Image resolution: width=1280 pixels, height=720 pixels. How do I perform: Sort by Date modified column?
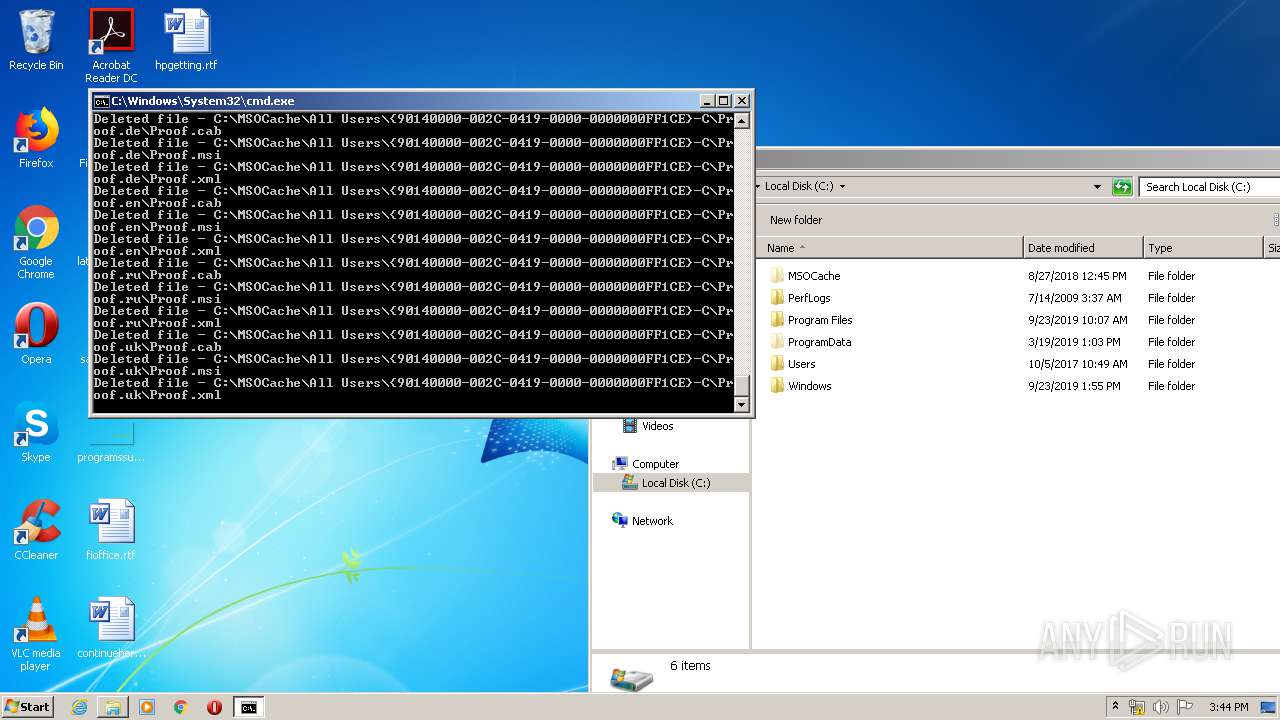click(1084, 248)
